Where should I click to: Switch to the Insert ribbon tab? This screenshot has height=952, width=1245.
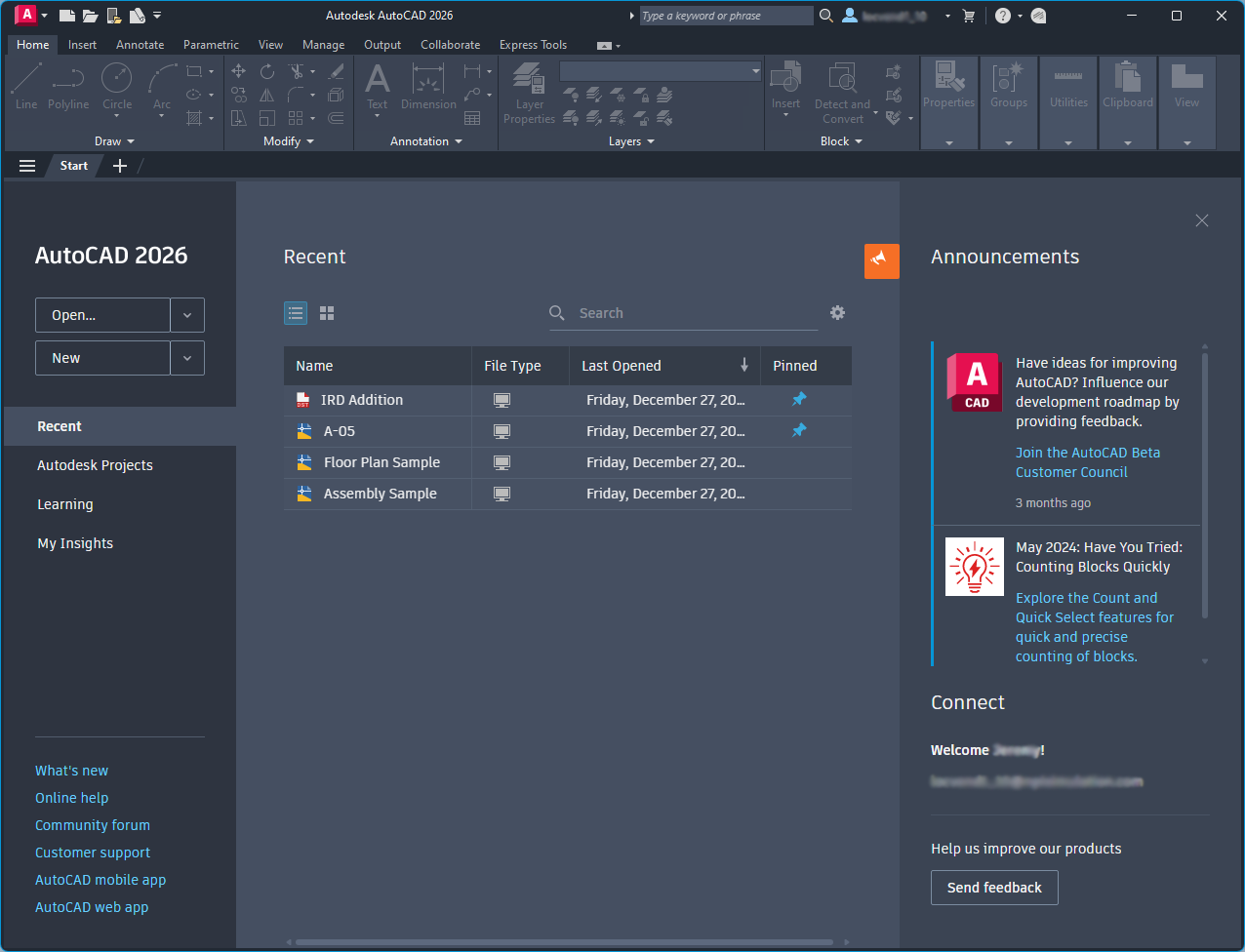82,45
